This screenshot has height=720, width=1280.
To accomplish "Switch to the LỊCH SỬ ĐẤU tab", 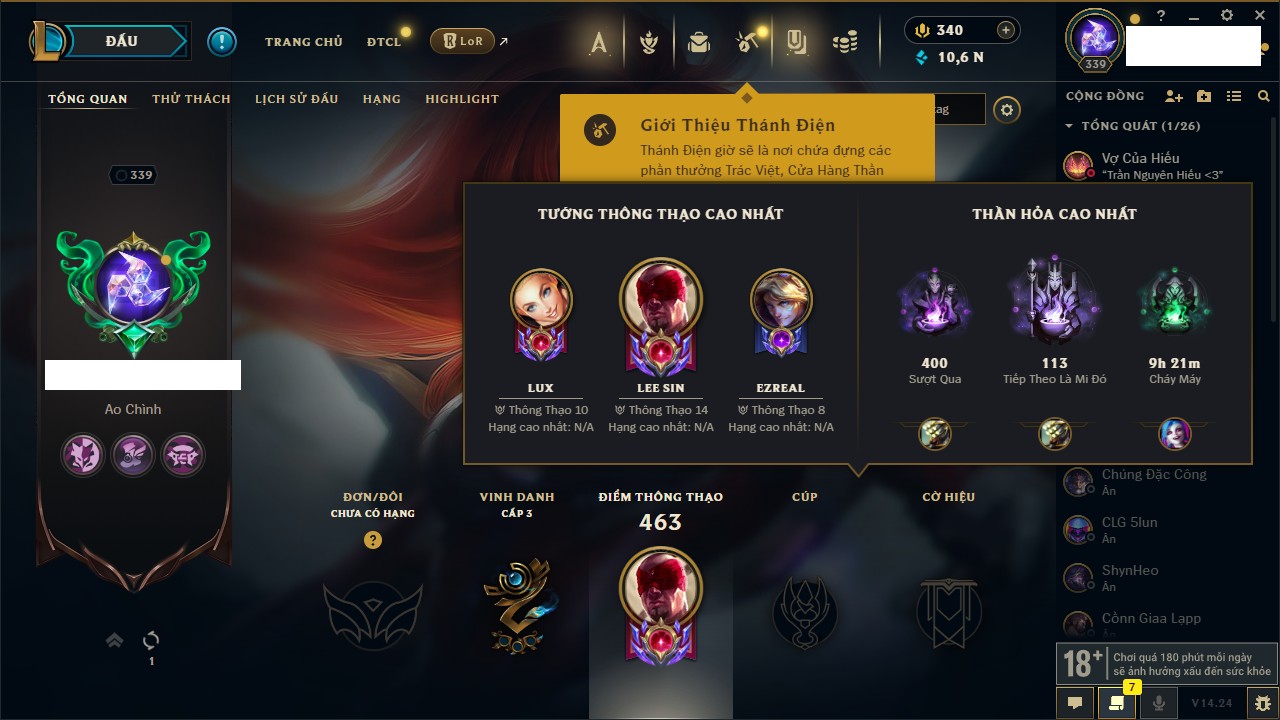I will [296, 99].
